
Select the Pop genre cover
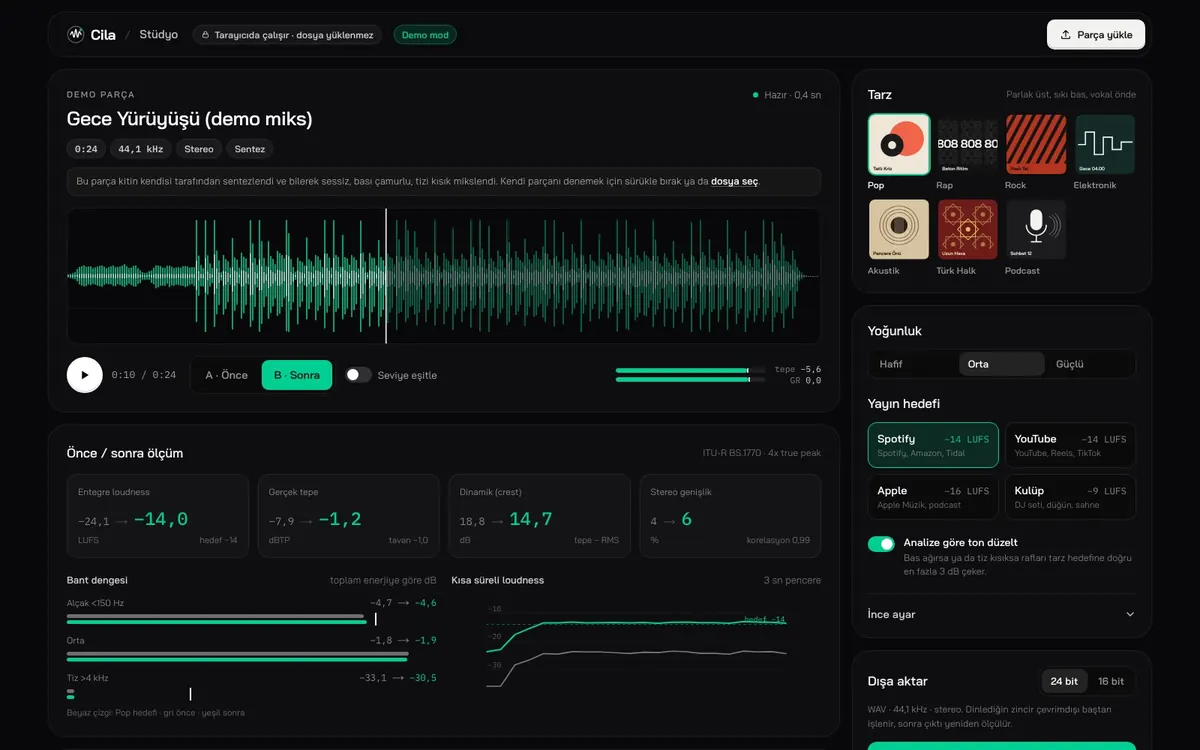[899, 145]
